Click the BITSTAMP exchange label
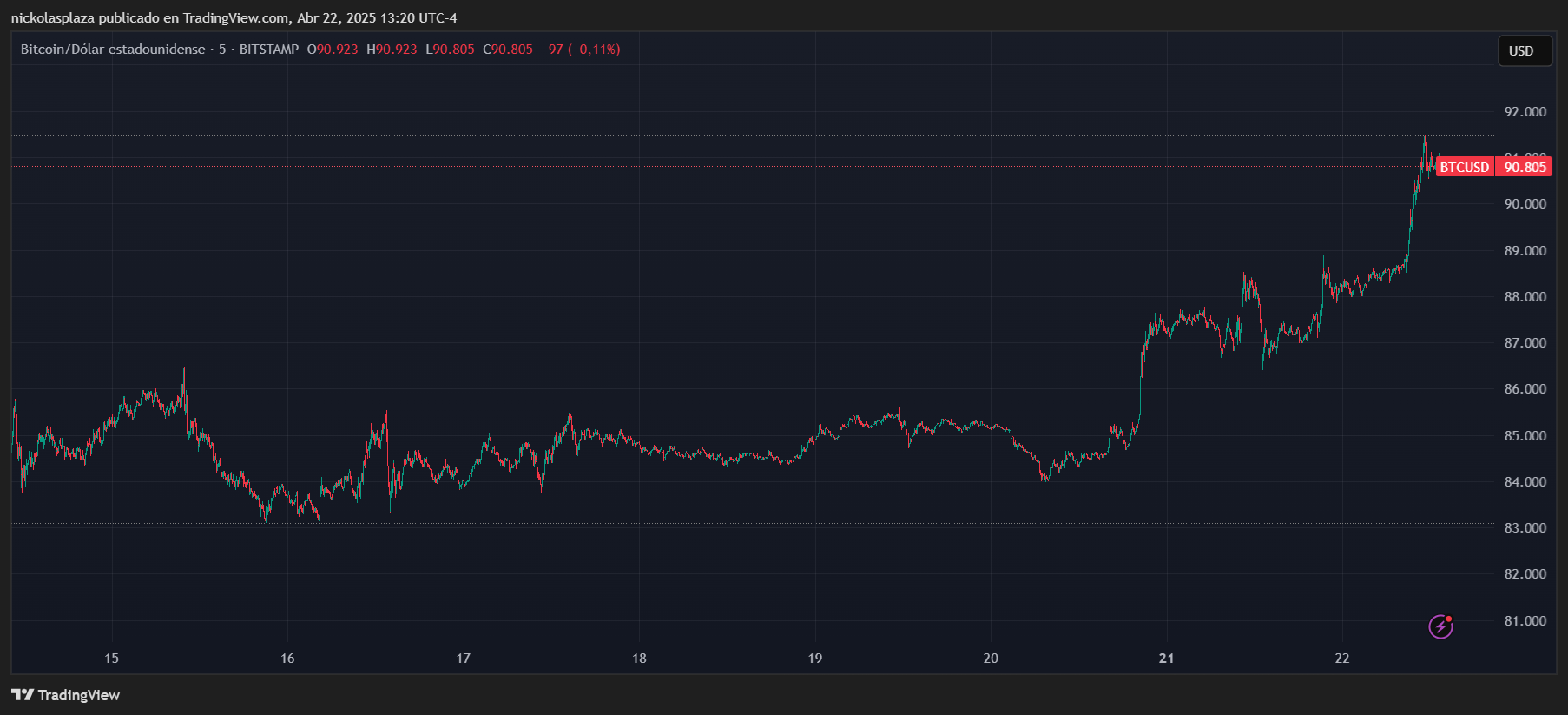This screenshot has height=715, width=1568. click(269, 50)
